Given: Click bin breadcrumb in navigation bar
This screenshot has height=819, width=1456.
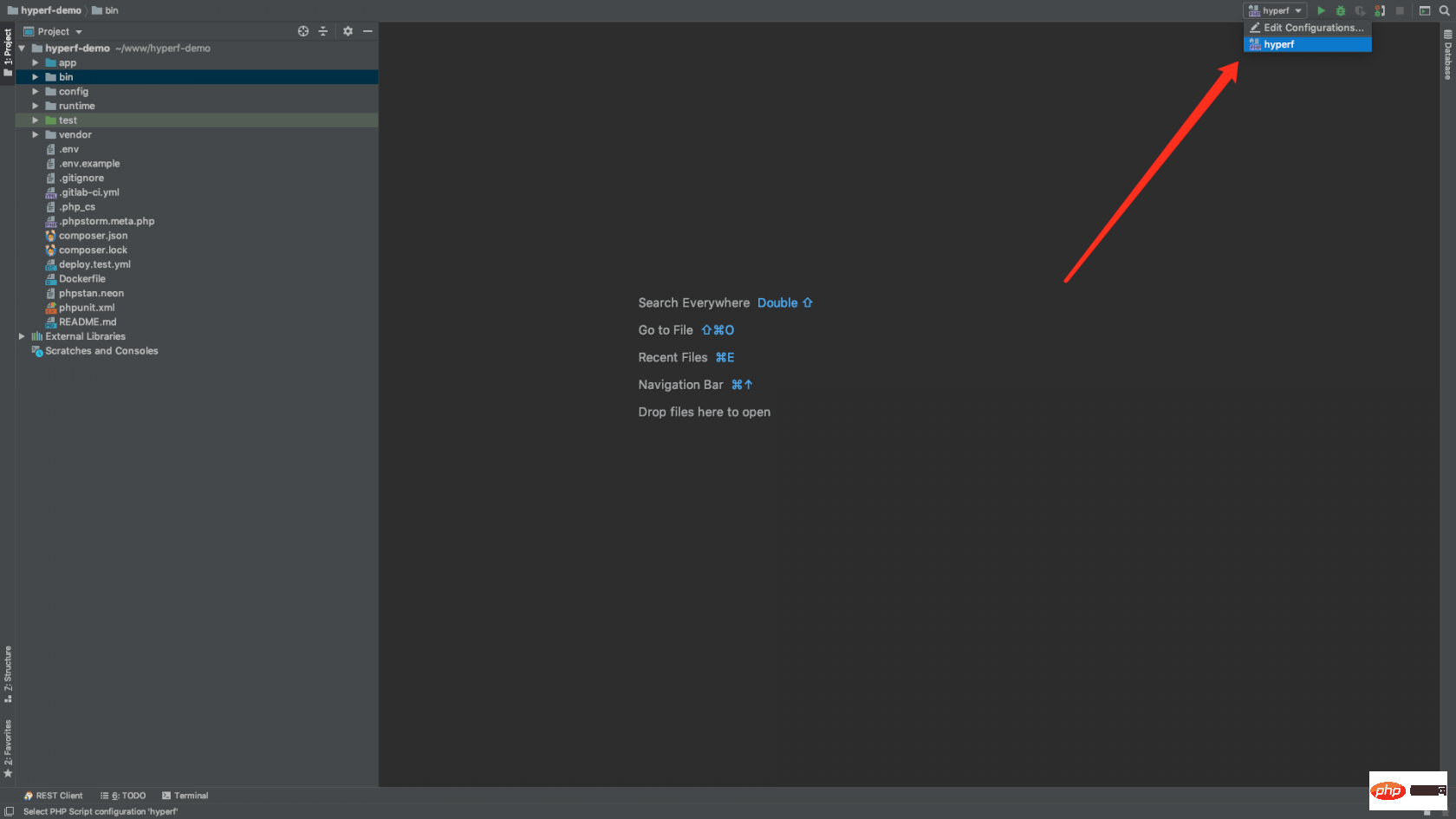Looking at the screenshot, I should [x=105, y=10].
